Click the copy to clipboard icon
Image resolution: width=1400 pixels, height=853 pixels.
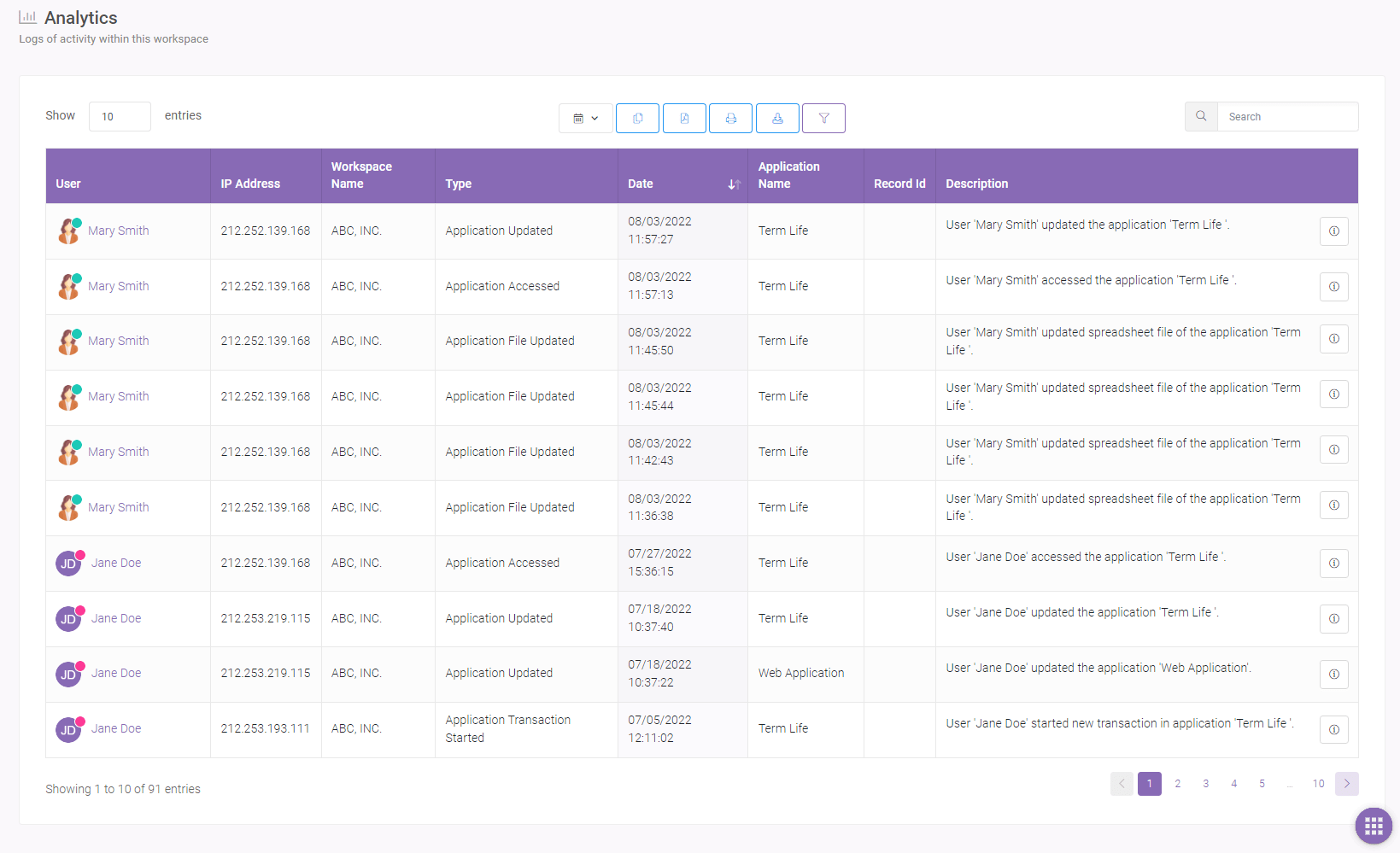point(637,119)
